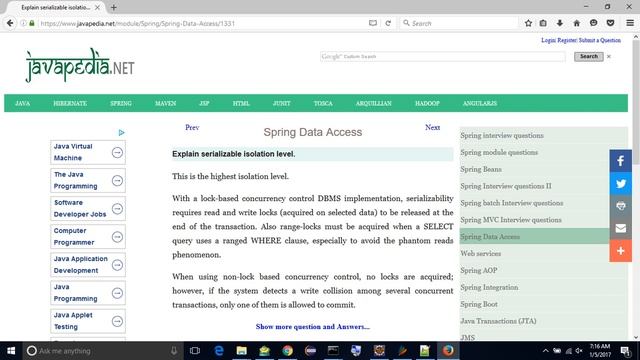Screen dimensions: 640x360
Task: Open Google Chrome from the taskbar
Action: coord(287,351)
